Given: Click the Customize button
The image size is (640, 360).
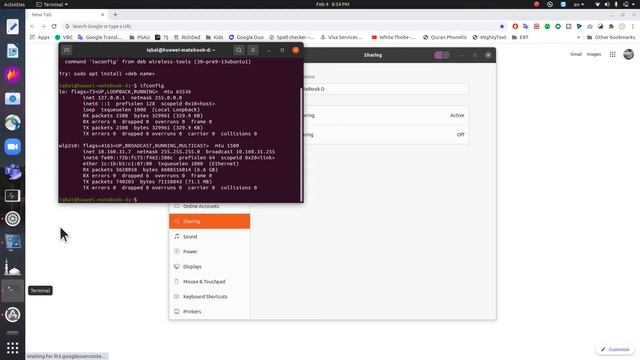Looking at the screenshot, I should (615, 349).
